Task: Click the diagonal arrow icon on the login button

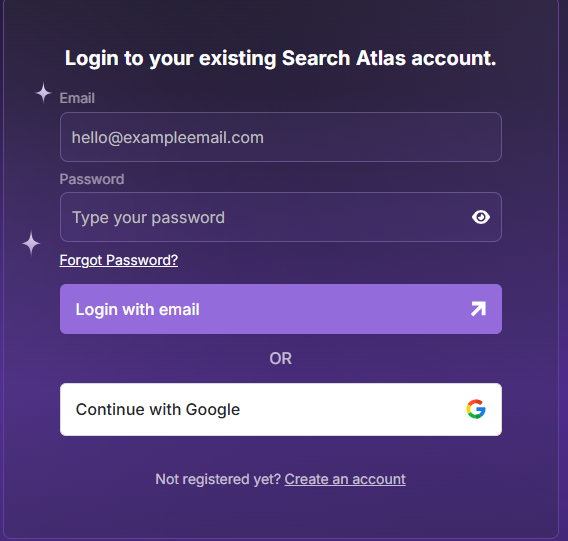Action: pyautogui.click(x=478, y=309)
